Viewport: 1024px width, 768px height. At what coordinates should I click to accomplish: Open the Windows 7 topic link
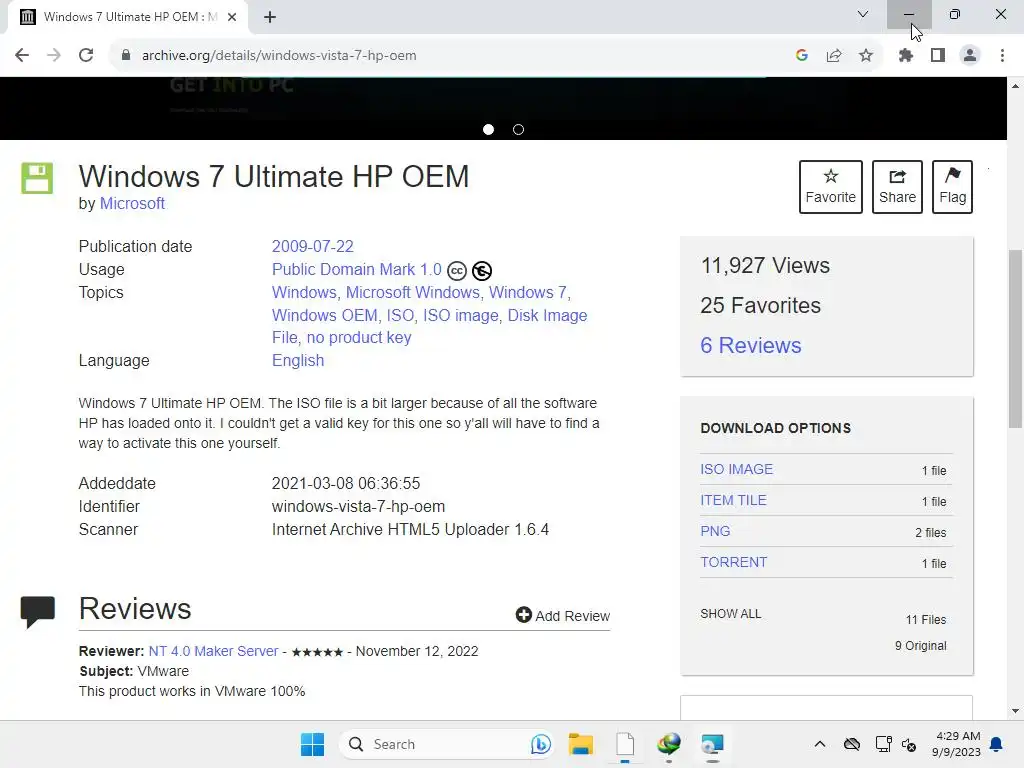(x=528, y=293)
